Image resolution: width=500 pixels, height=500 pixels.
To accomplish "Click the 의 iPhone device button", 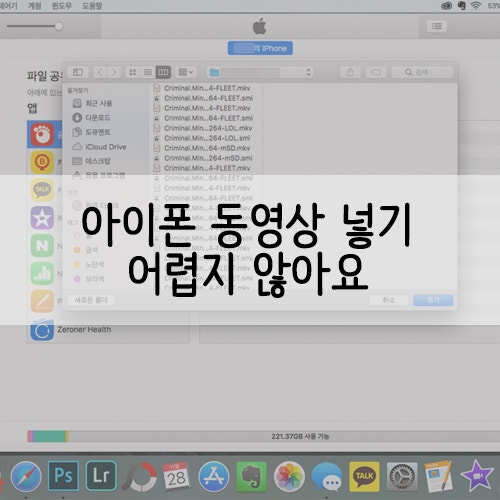I will click(x=260, y=48).
